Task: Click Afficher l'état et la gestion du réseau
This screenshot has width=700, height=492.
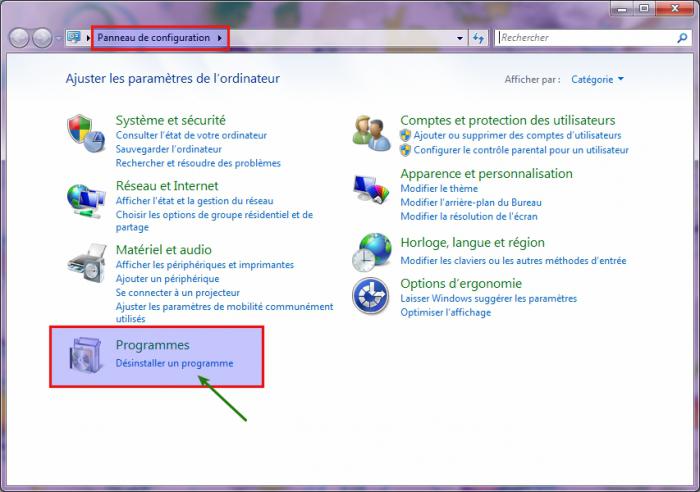Action: click(194, 201)
